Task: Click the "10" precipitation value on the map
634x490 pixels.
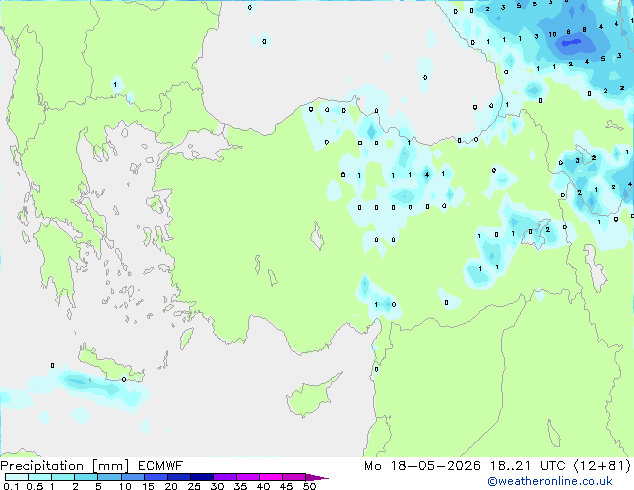Action: point(552,34)
